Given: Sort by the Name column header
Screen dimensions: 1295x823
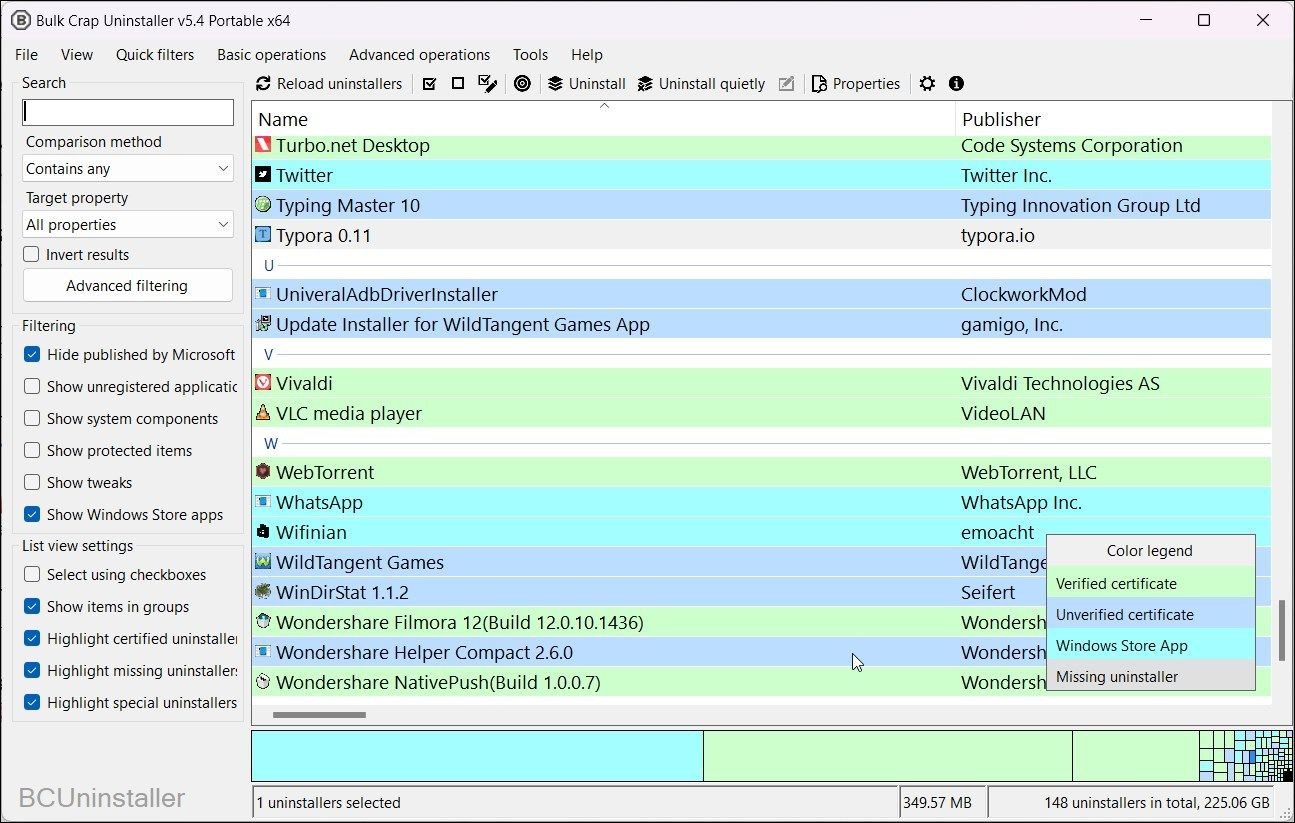Looking at the screenshot, I should click(x=603, y=119).
